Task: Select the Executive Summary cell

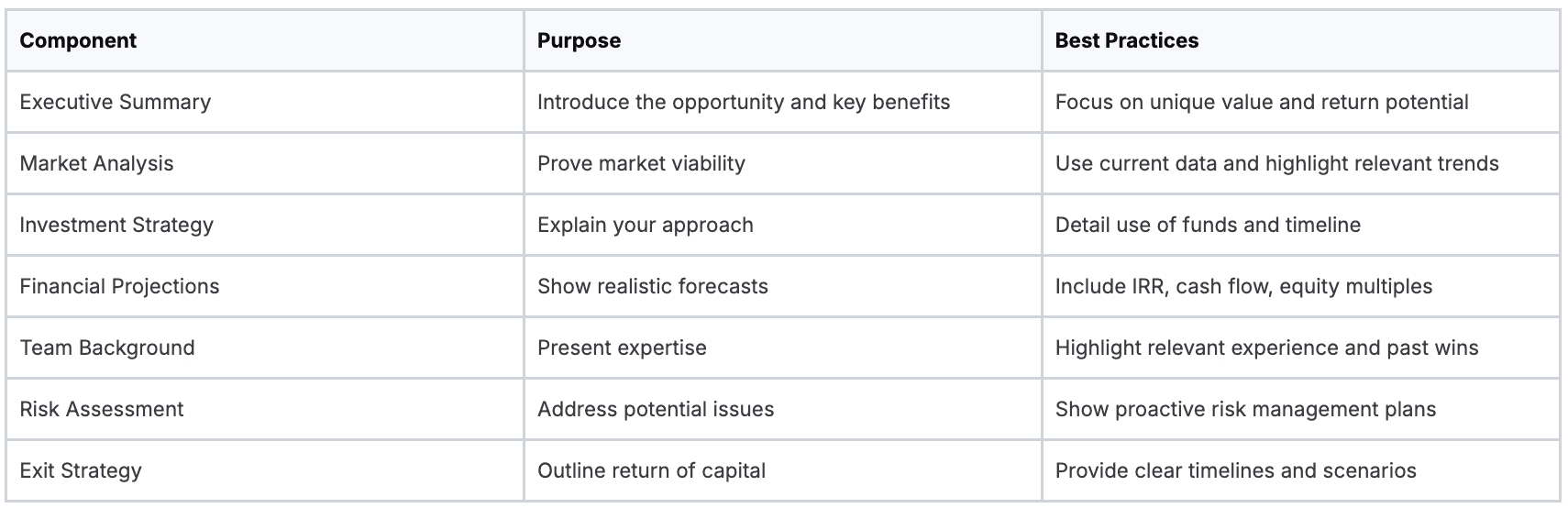Action: click(x=115, y=102)
